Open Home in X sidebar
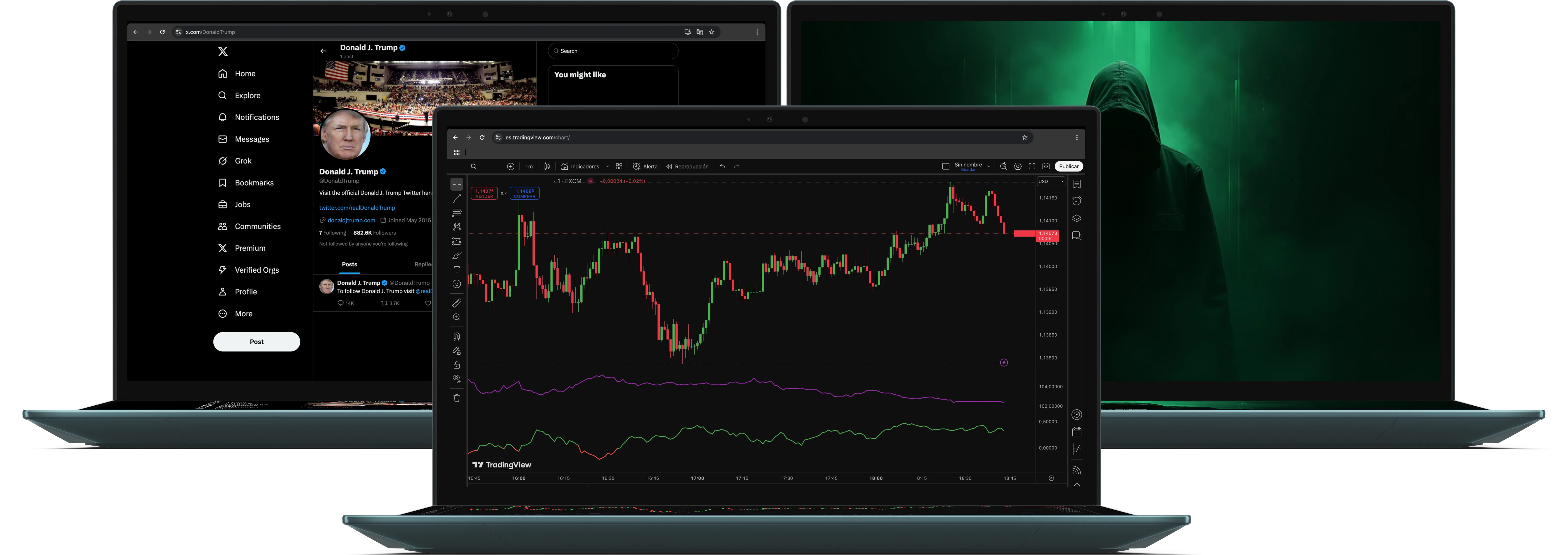The height and width of the screenshot is (555, 1568). point(237,74)
